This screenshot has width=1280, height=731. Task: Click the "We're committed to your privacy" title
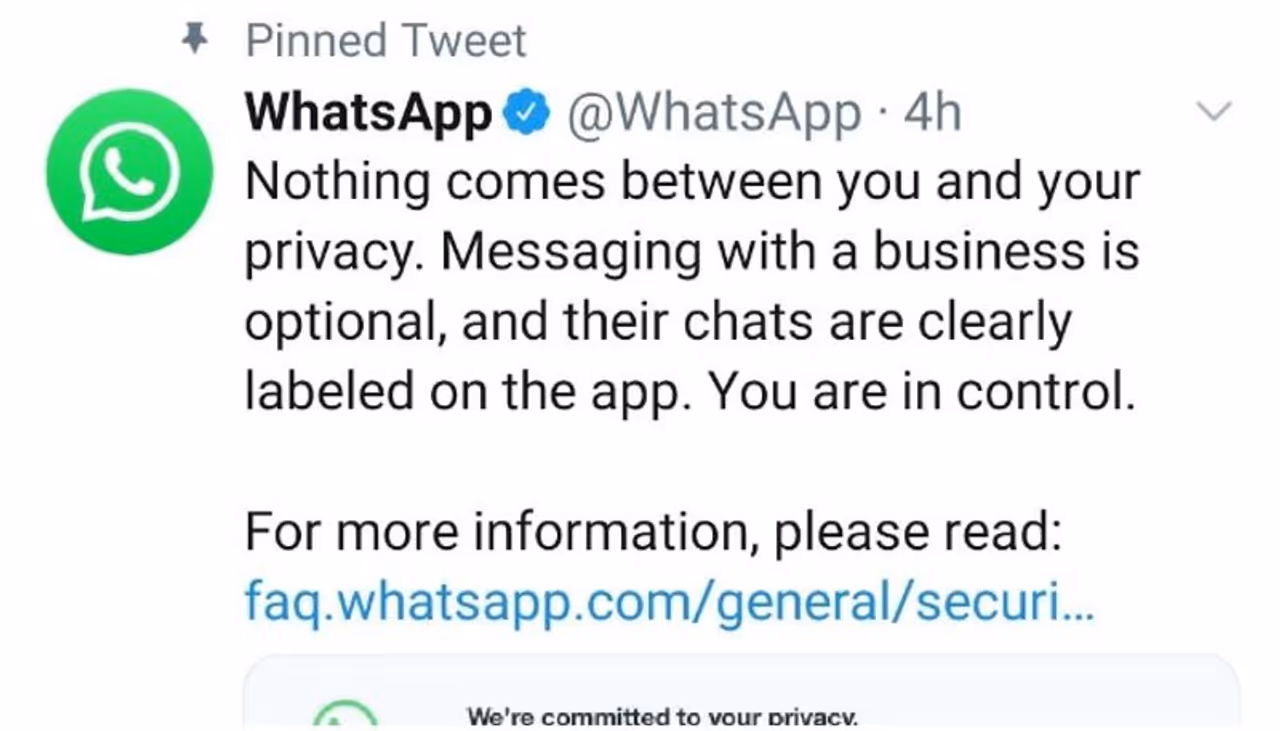coord(661,716)
